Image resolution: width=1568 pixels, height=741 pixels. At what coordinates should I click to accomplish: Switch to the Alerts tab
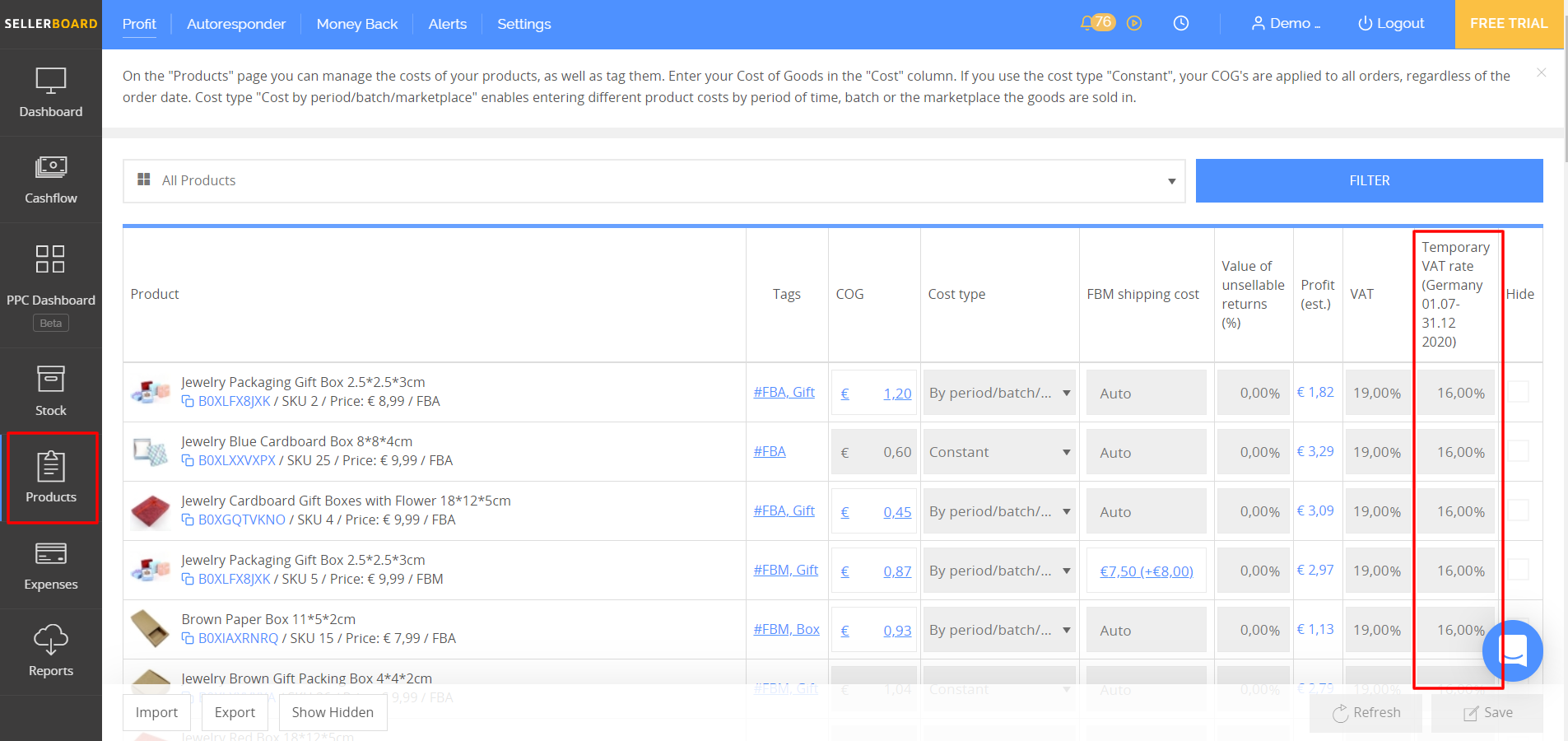tap(448, 24)
